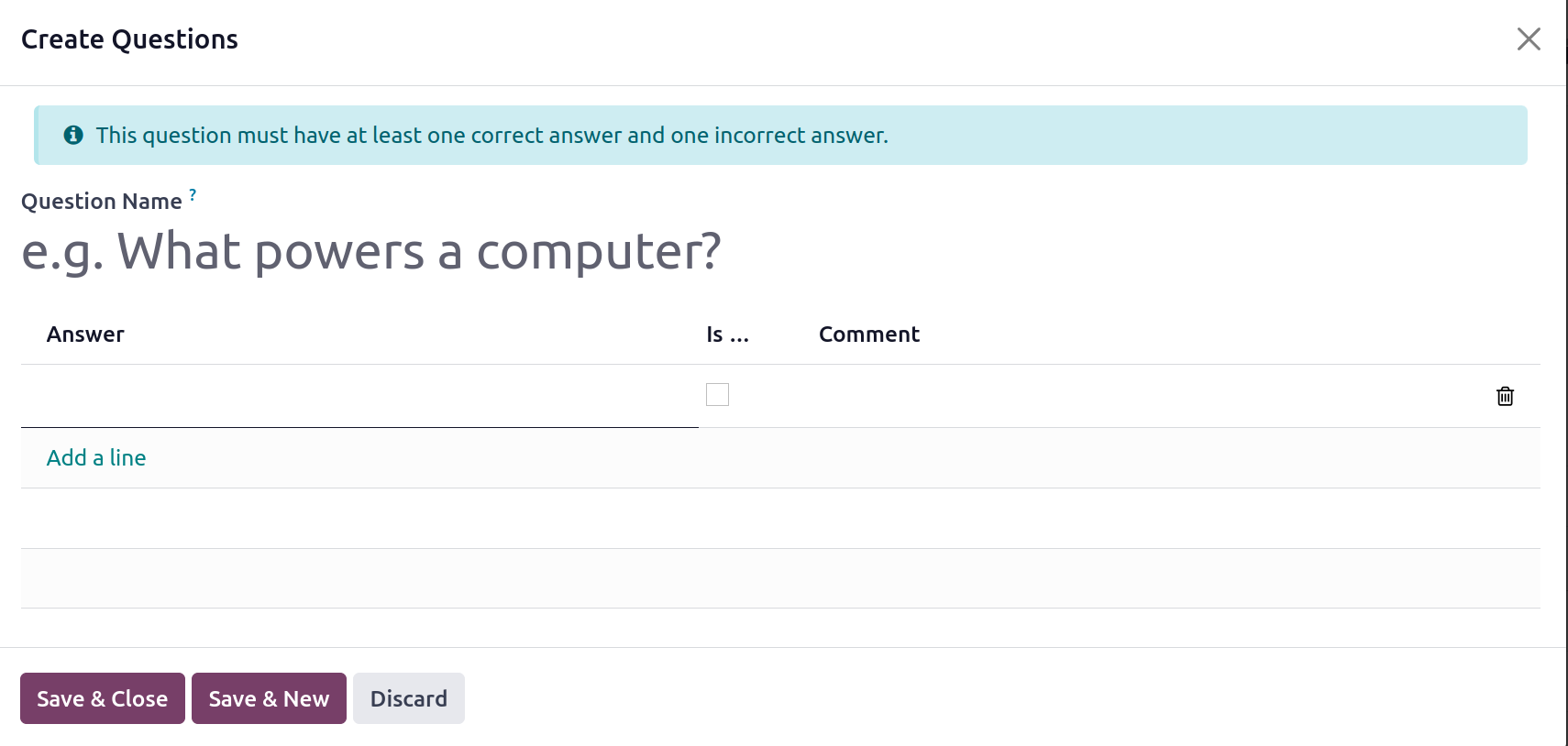Click the info icon in the alert banner

(73, 136)
